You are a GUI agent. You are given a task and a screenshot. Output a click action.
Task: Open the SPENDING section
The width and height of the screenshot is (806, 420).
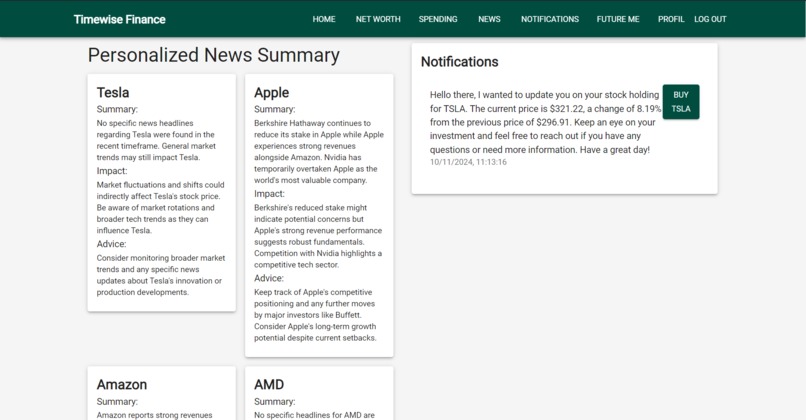click(438, 19)
